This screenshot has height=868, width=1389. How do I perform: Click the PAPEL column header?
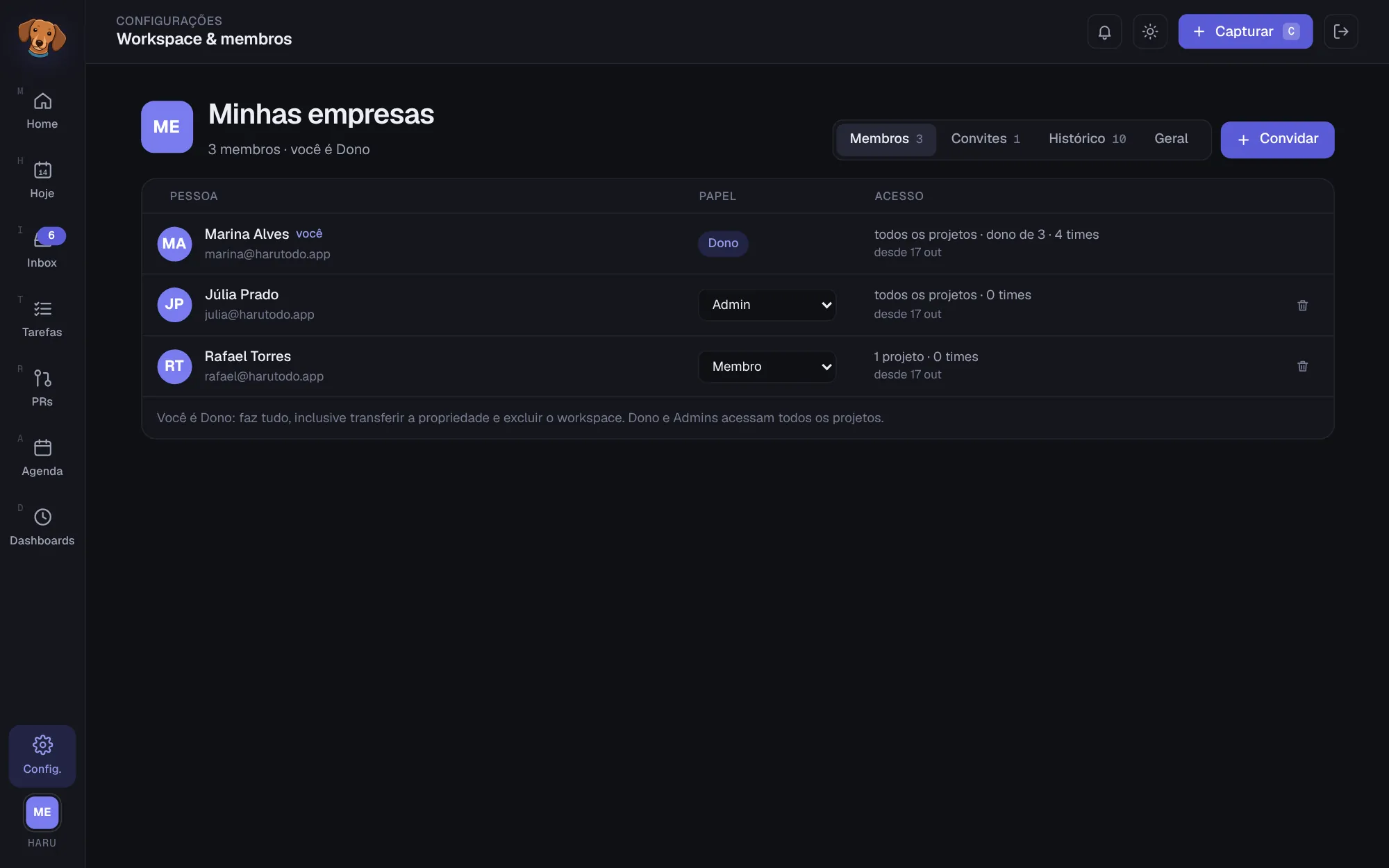(x=717, y=197)
